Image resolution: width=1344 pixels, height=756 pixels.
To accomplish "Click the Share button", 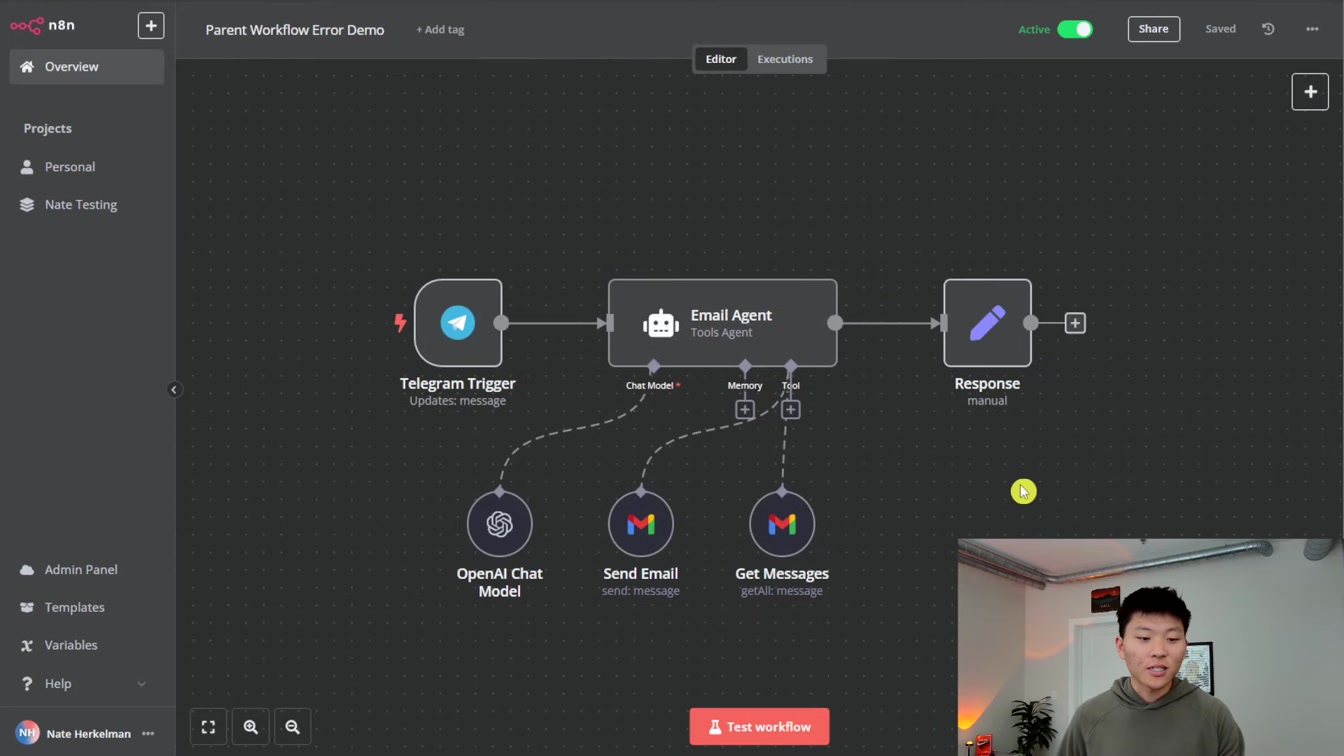I will point(1153,29).
